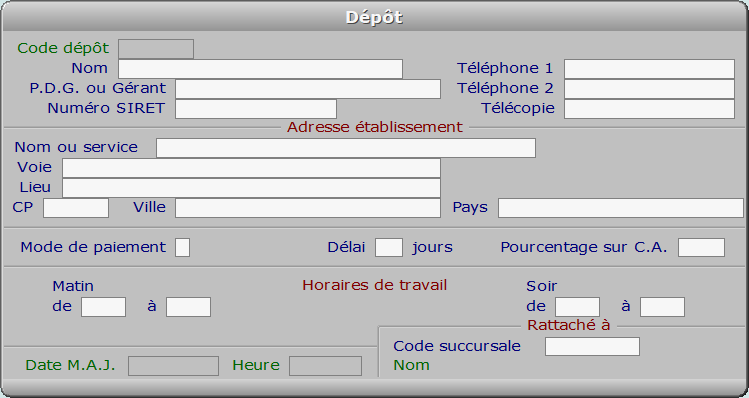Click the P.D.G. ou Gérant field
749x398 pixels.
[308, 89]
